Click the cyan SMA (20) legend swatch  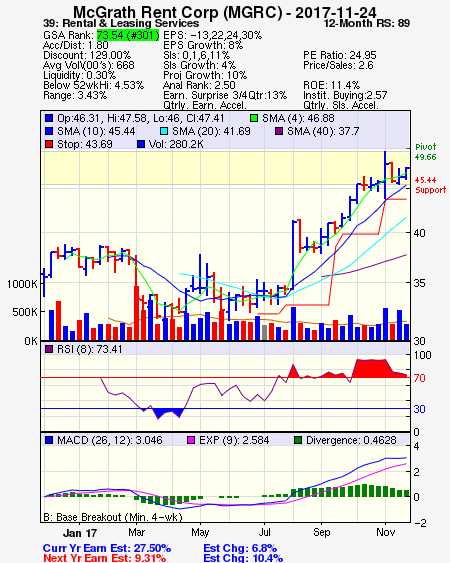pyautogui.click(x=164, y=131)
